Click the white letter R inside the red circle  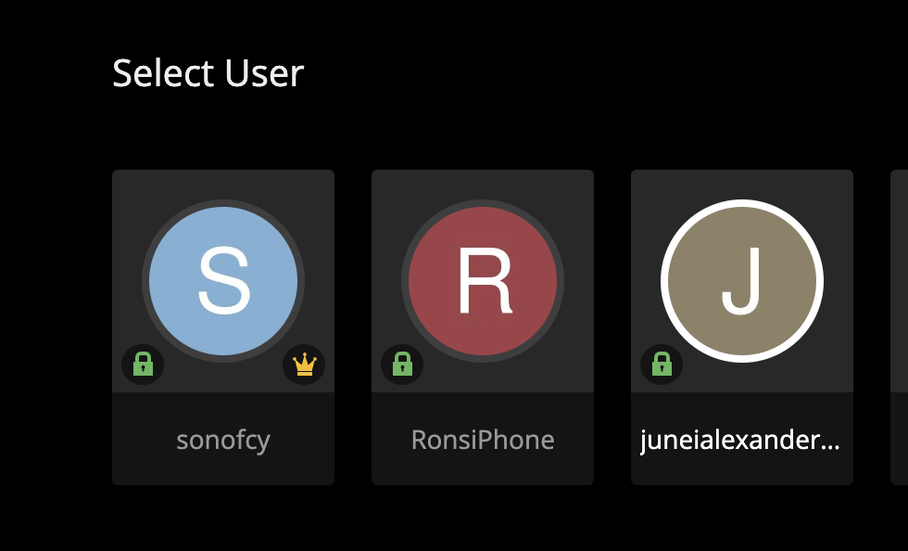[484, 281]
